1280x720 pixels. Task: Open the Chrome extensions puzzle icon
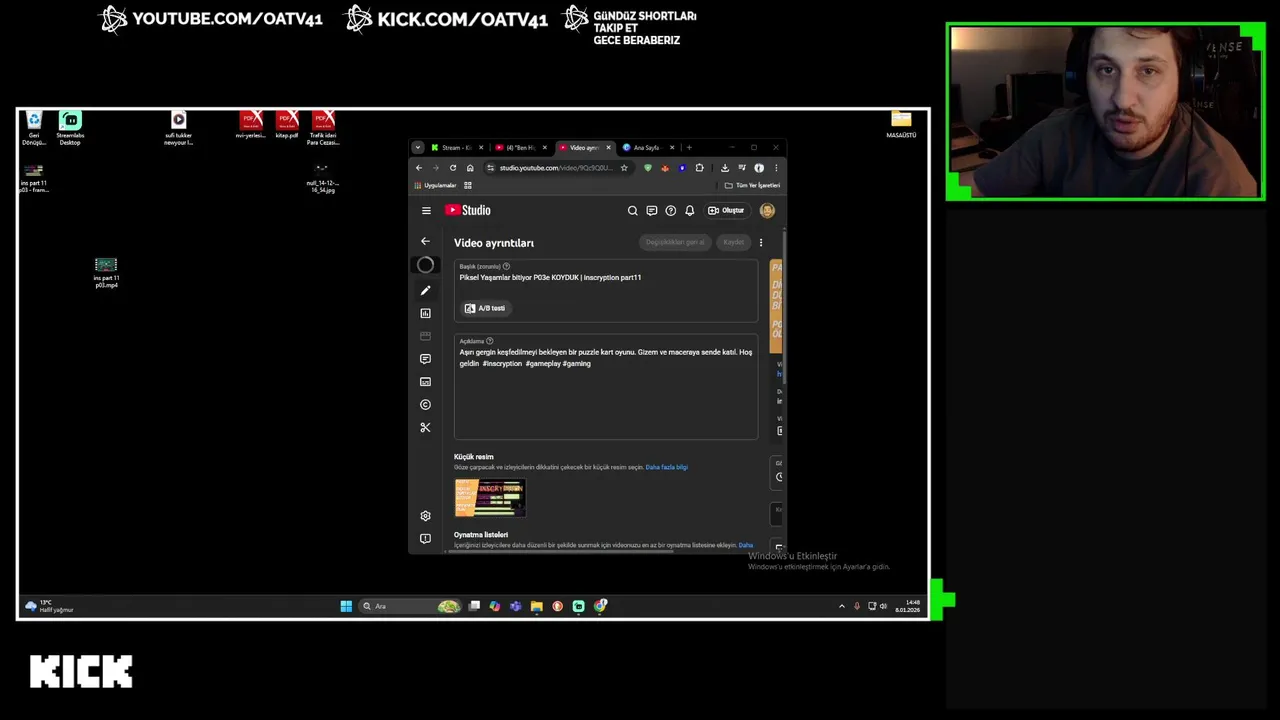click(700, 168)
